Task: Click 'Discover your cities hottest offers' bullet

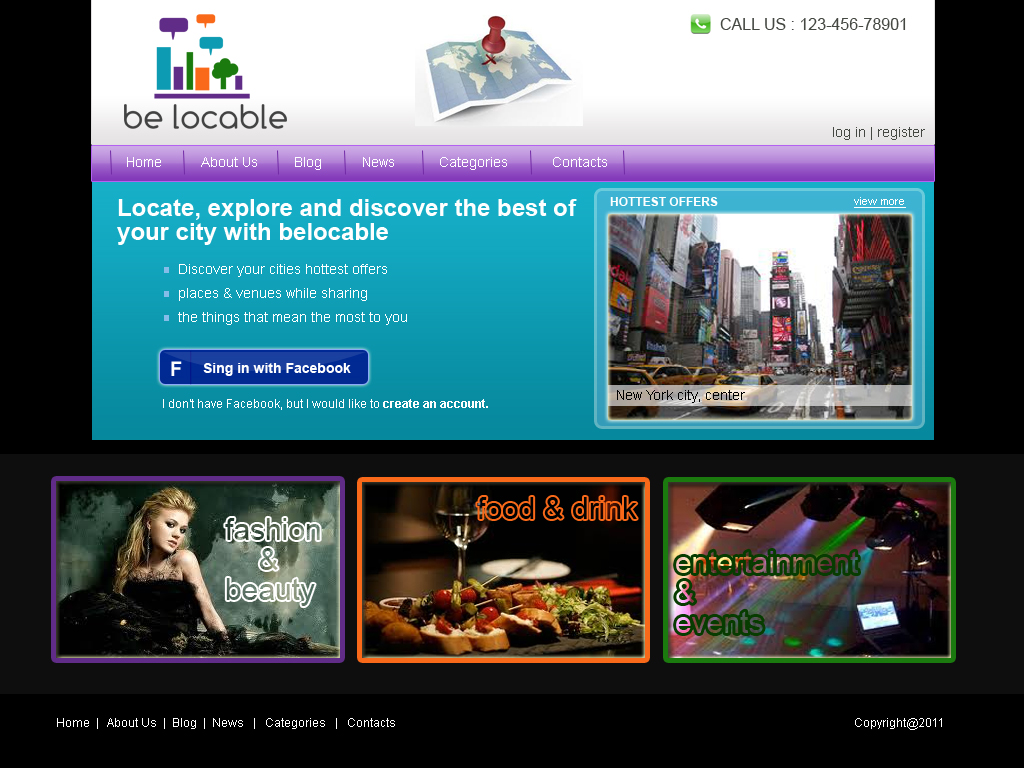Action: tap(283, 269)
